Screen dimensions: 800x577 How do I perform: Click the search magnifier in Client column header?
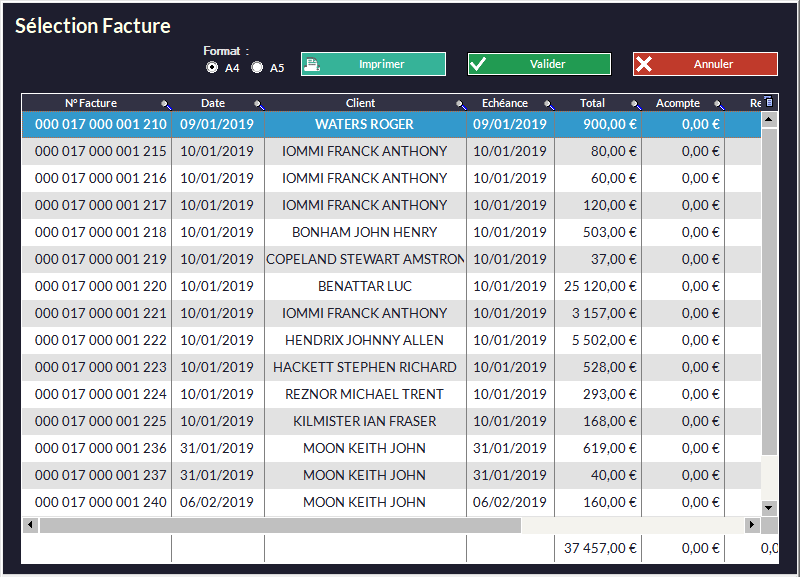tap(460, 104)
